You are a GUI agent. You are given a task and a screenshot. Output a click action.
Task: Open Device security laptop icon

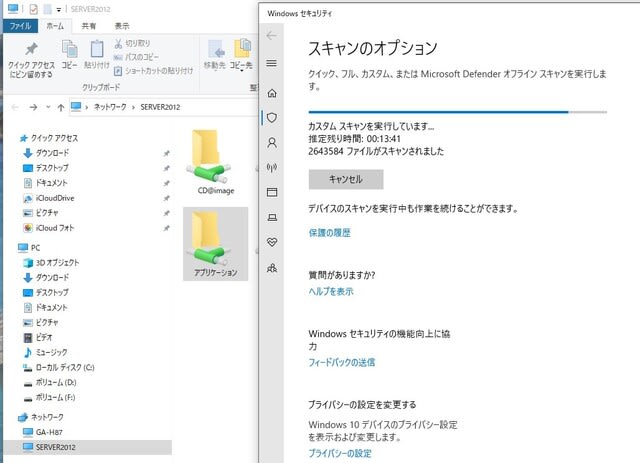click(x=272, y=217)
